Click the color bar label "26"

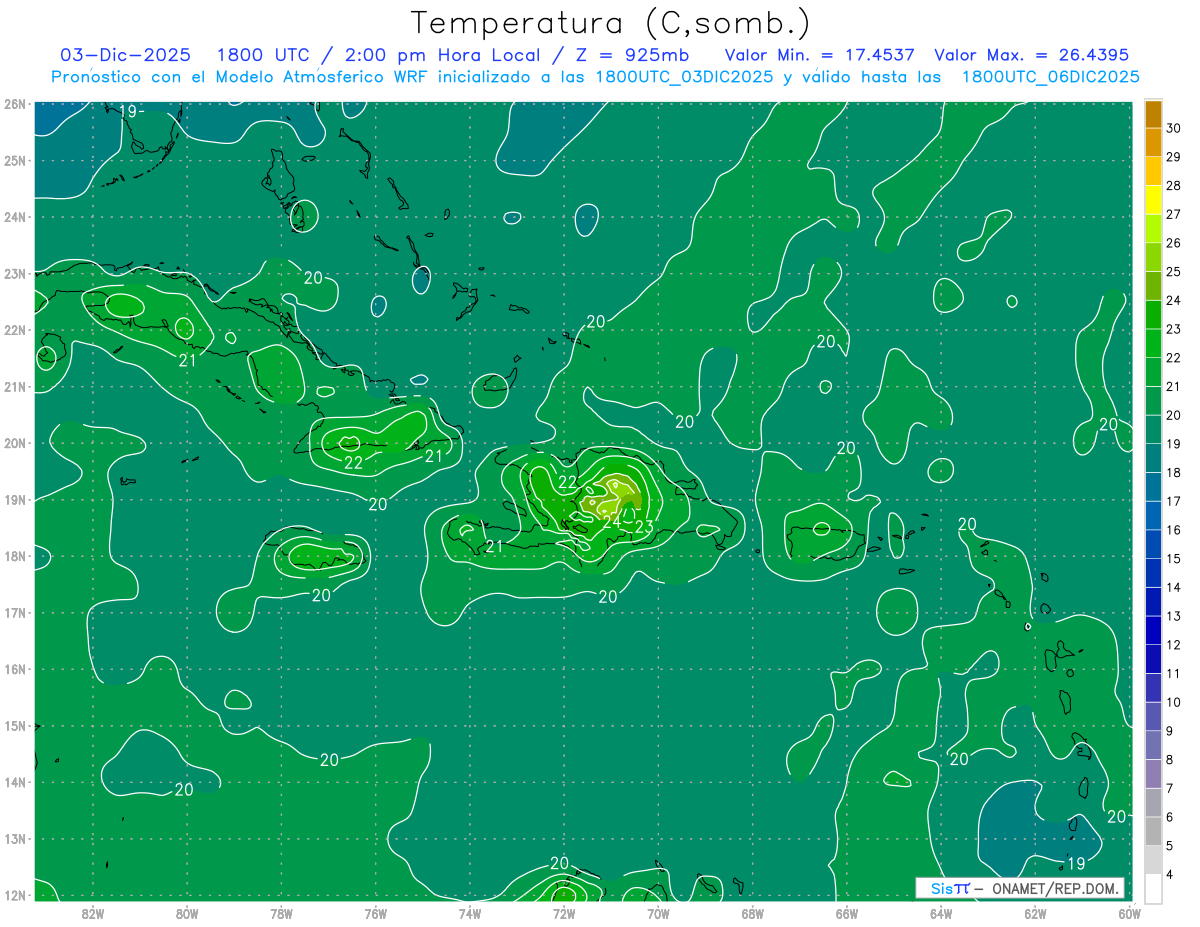[1174, 243]
